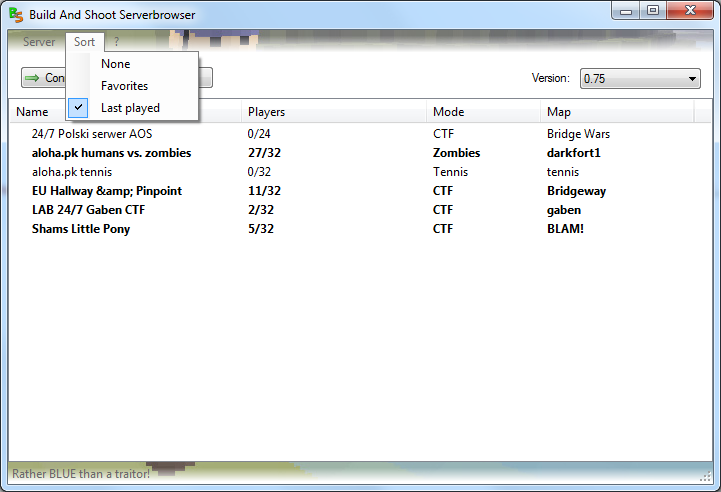
Task: Open the Server menu
Action: tap(39, 42)
